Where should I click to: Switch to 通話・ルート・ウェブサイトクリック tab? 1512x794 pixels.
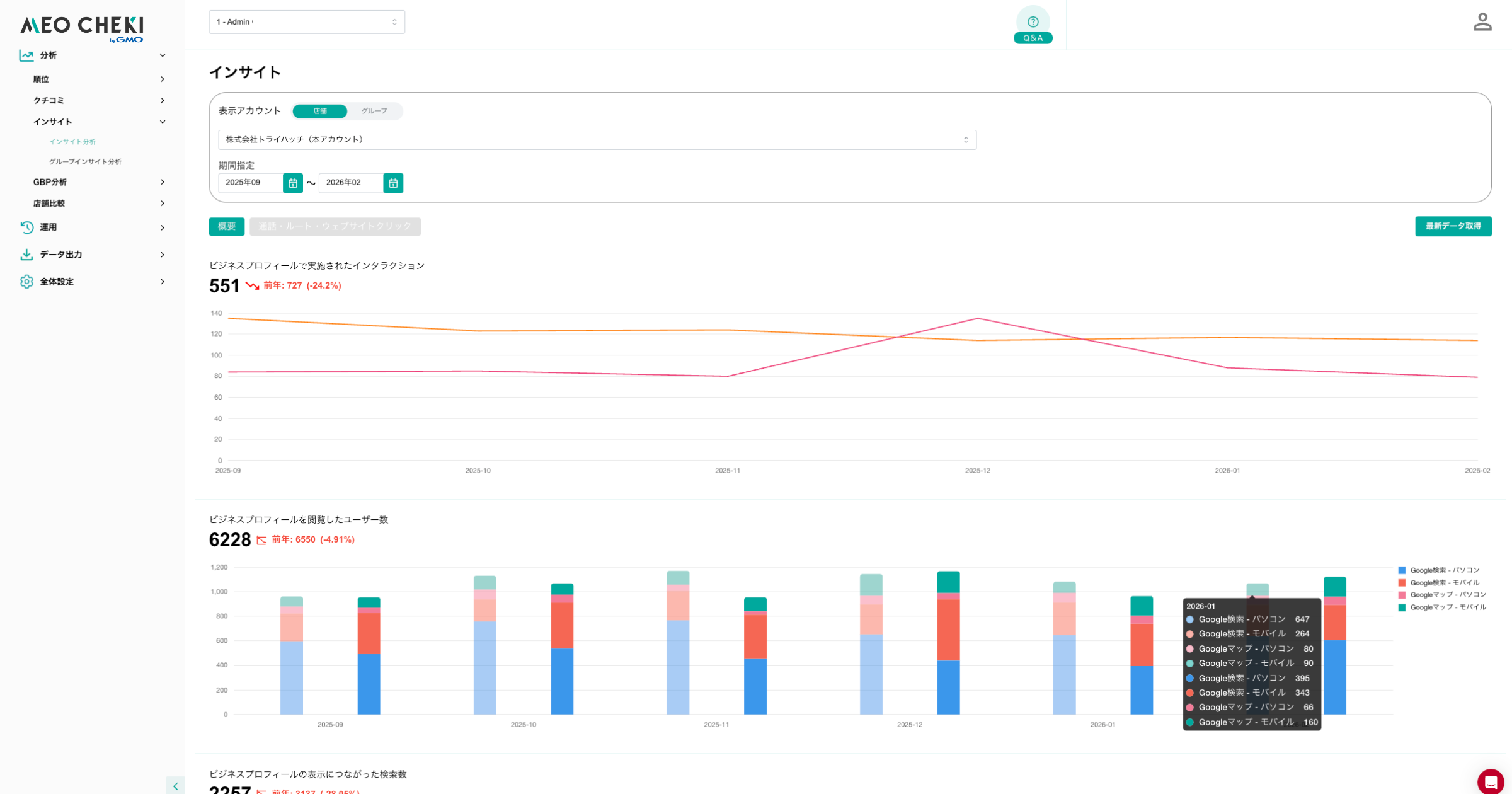click(335, 227)
